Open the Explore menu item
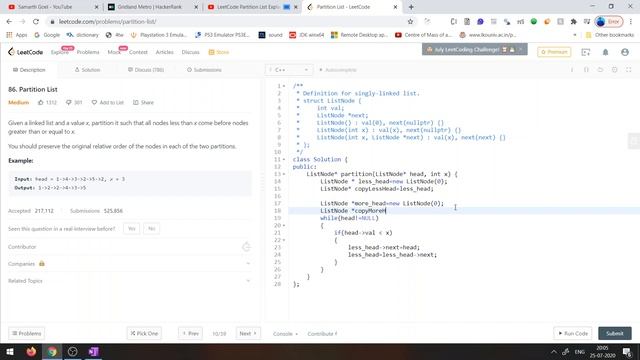Image resolution: width=640 pixels, height=360 pixels. (60, 52)
